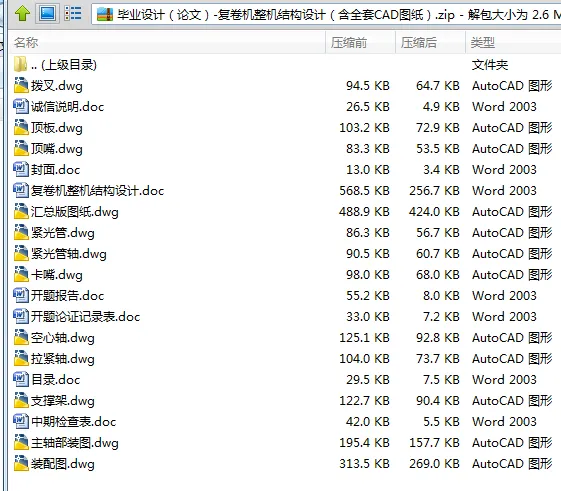Viewport: 561px width, 491px height.
Task: Click the 90.4 KB compressed size value
Action: pyautogui.click(x=438, y=401)
